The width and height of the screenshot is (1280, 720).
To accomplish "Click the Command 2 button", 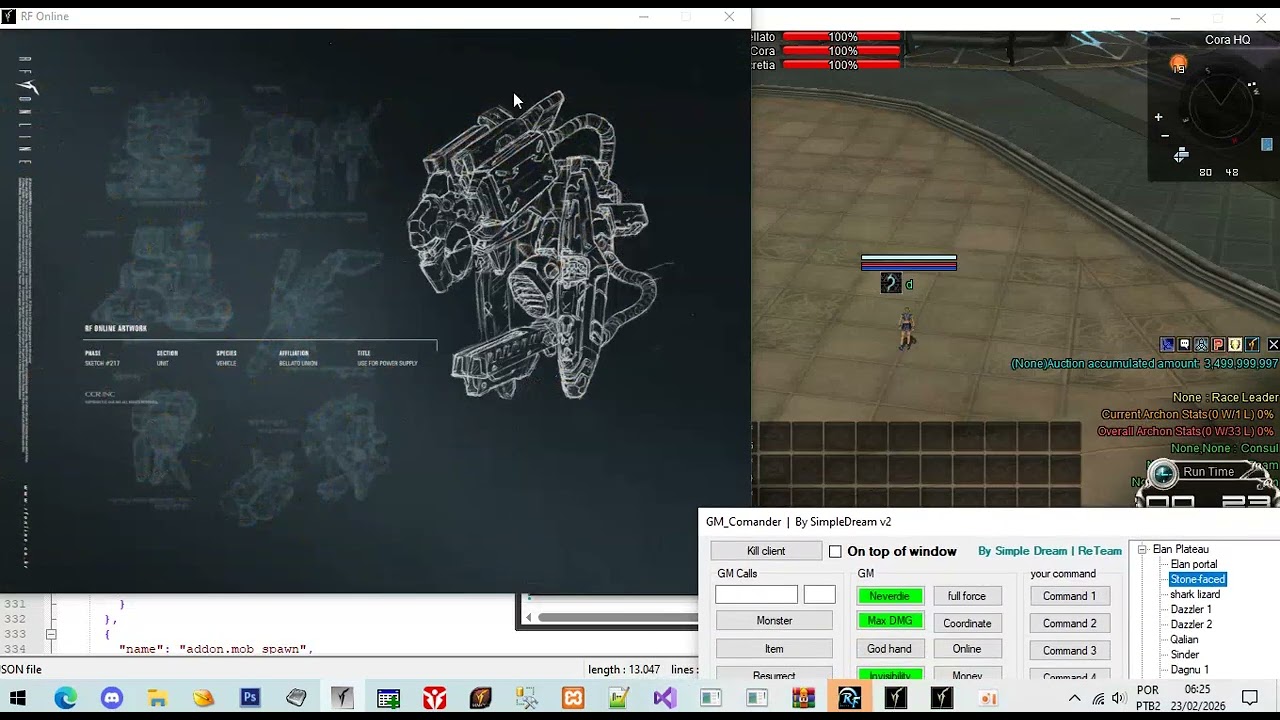I will [x=1070, y=623].
